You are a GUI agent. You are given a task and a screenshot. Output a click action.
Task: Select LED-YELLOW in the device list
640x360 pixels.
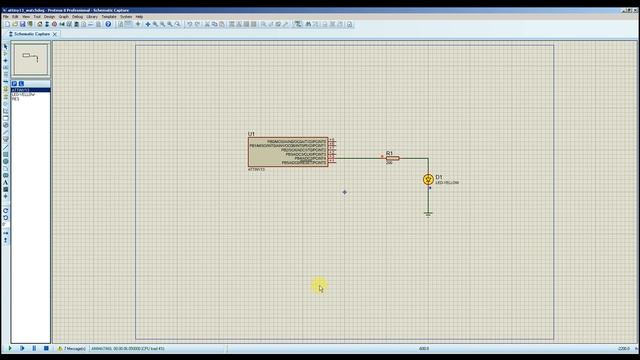(x=23, y=94)
